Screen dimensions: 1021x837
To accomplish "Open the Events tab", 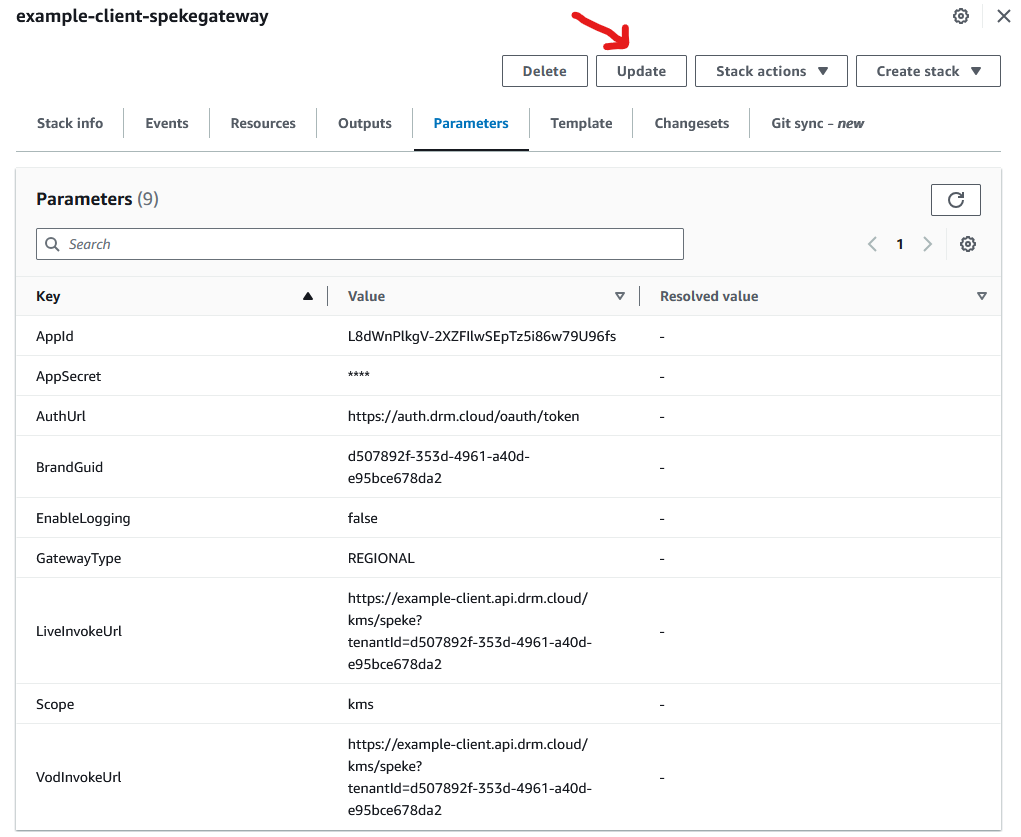I will coord(166,123).
